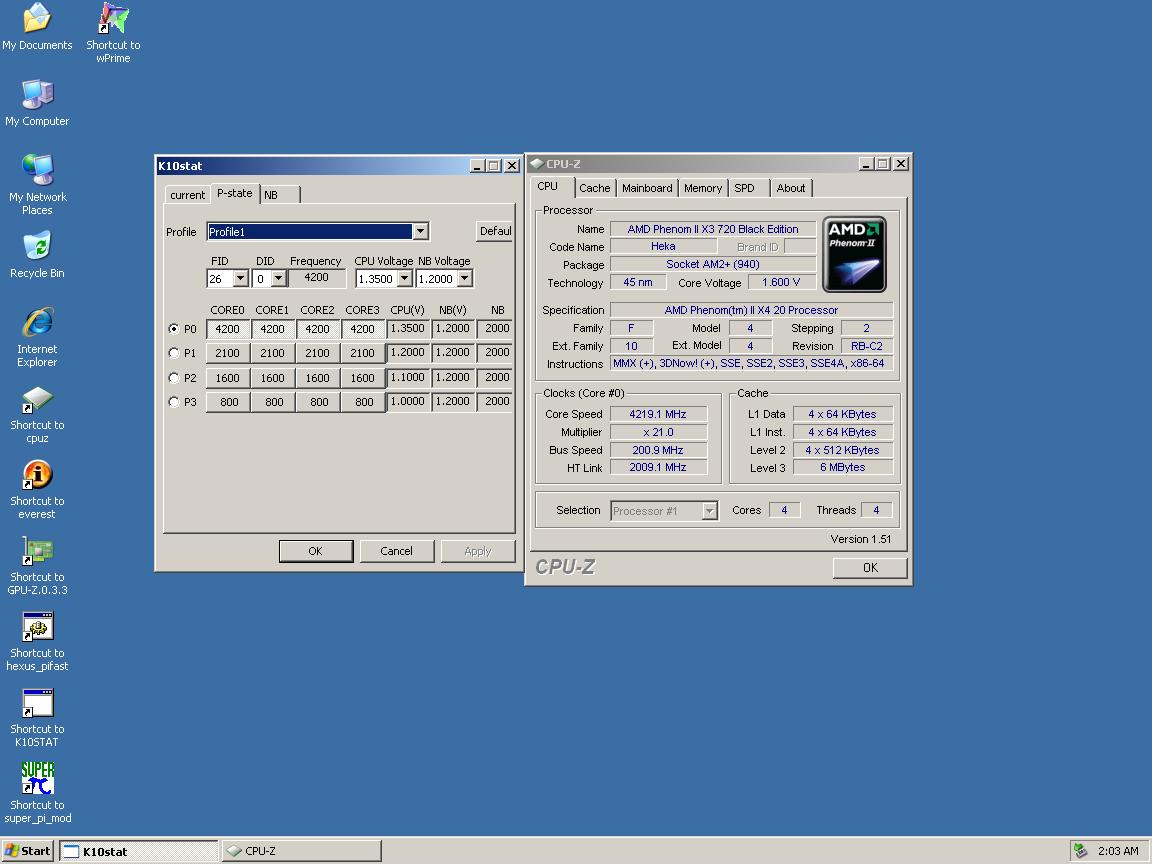1152x864 pixels.
Task: Open the GPU-Z.0.3.3 shortcut icon
Action: tap(37, 553)
